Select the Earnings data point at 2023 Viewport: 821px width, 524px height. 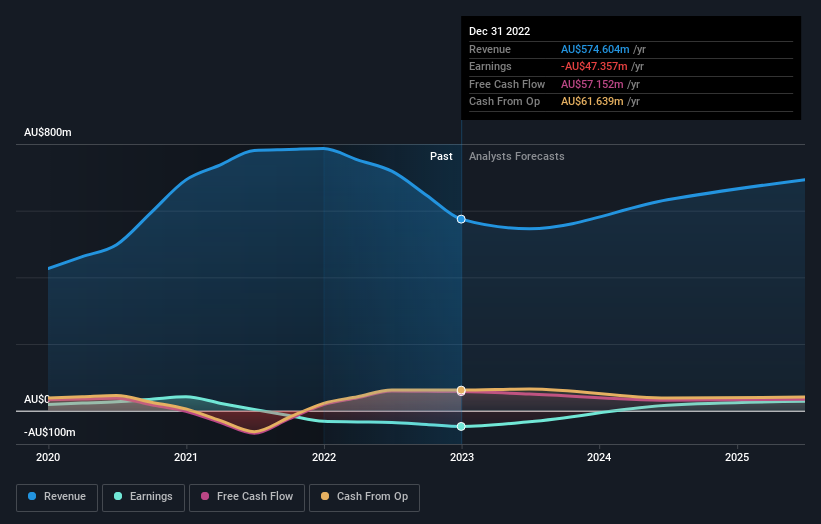pyautogui.click(x=461, y=427)
